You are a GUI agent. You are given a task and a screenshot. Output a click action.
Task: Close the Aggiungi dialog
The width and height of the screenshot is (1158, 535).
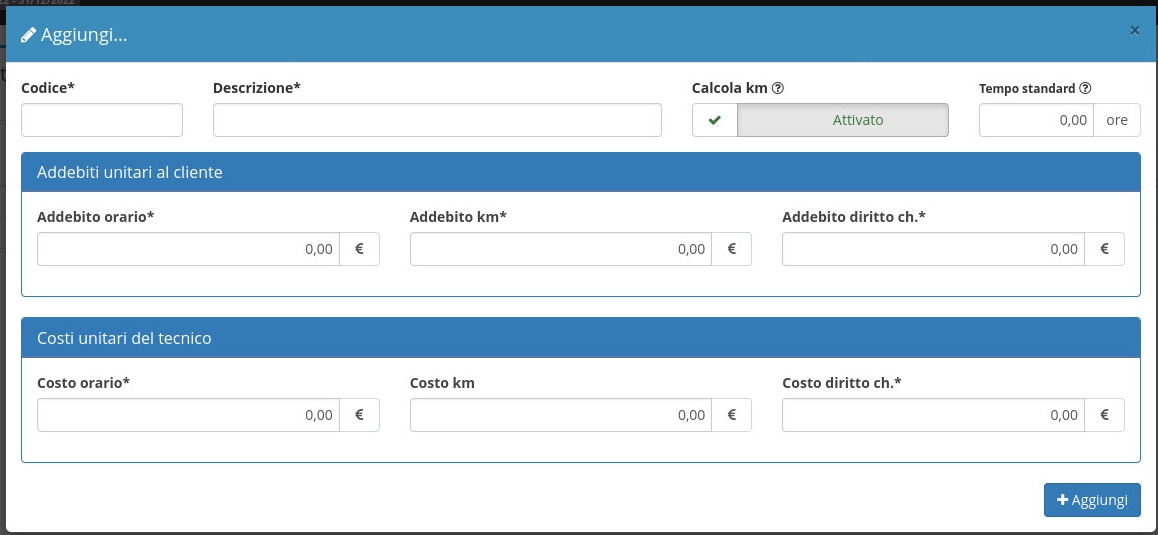(1134, 31)
